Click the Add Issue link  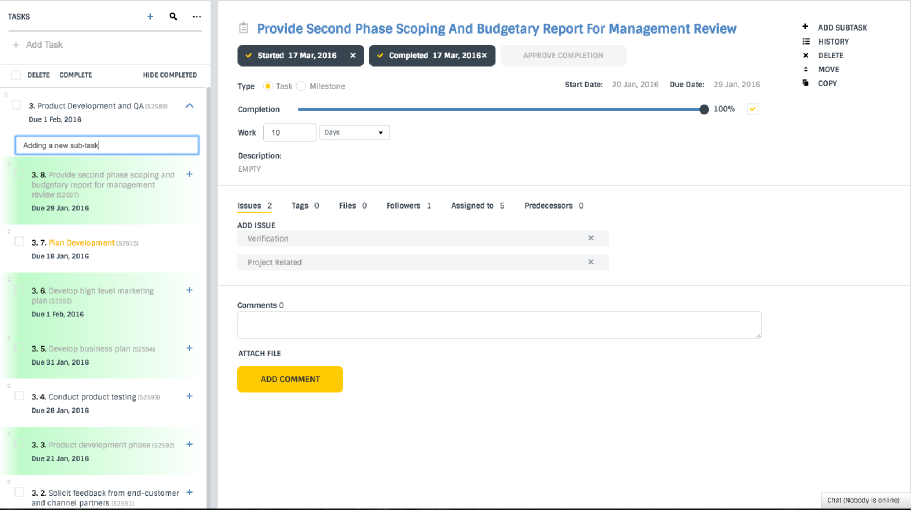[x=256, y=225]
